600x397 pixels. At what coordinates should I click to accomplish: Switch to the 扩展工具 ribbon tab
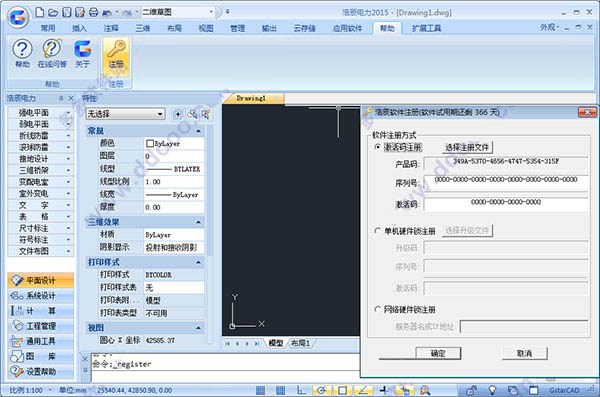pyautogui.click(x=426, y=28)
